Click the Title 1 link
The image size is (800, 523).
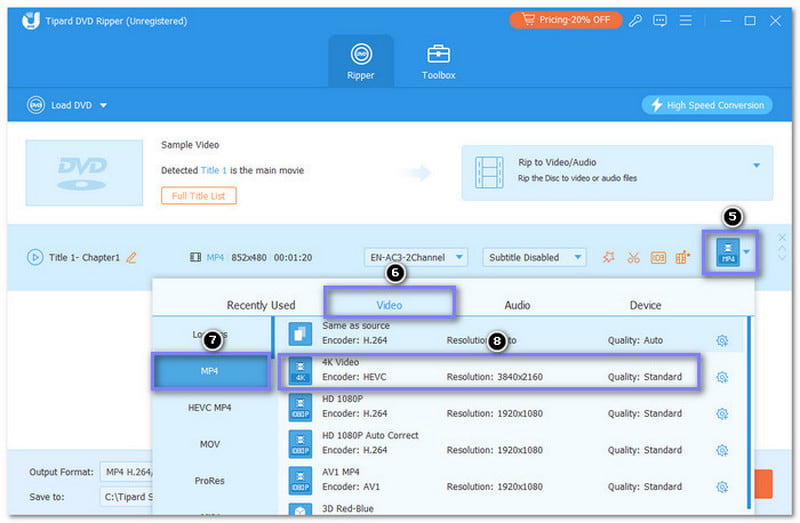pyautogui.click(x=213, y=170)
